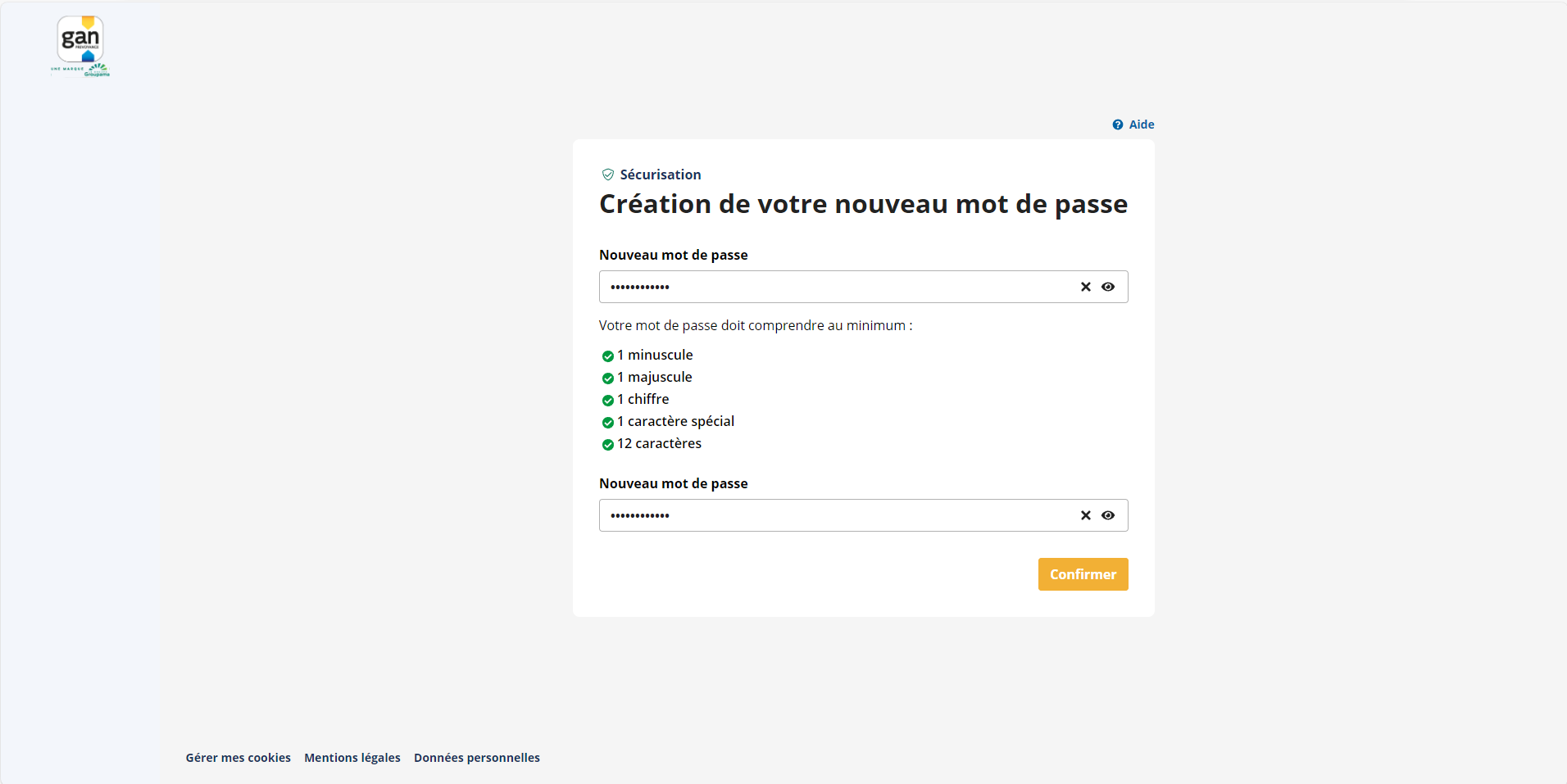The image size is (1567, 784).
Task: Click the question mark help icon
Action: tap(1117, 125)
